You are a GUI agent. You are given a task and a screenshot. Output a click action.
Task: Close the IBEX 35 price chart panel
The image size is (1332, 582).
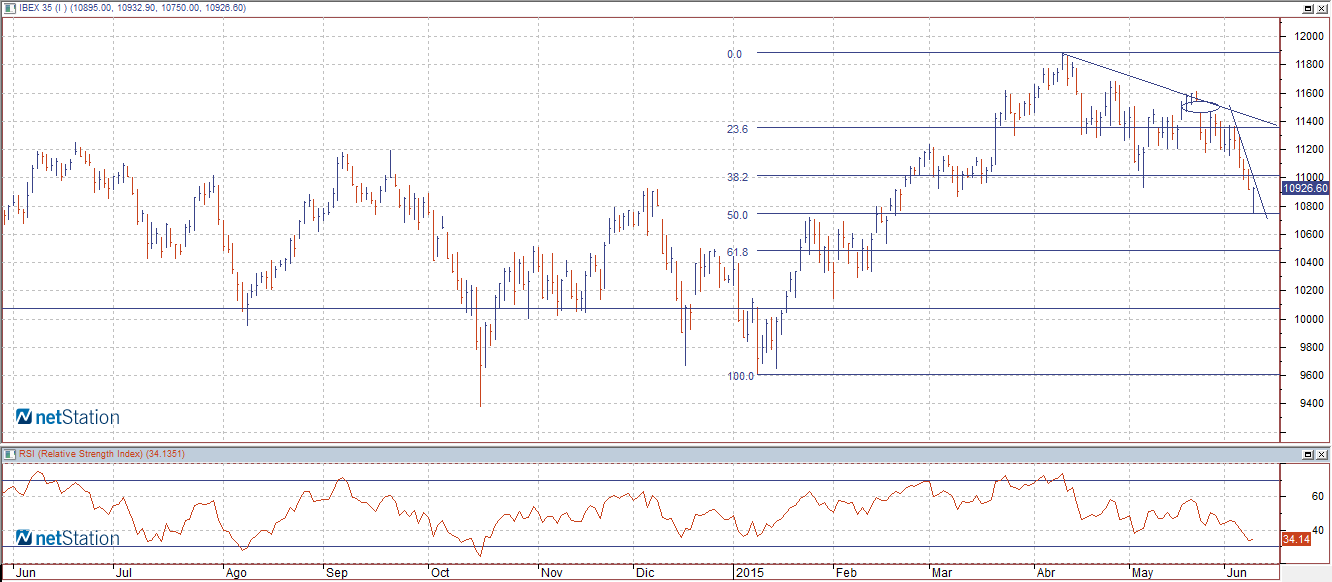pos(1322,8)
